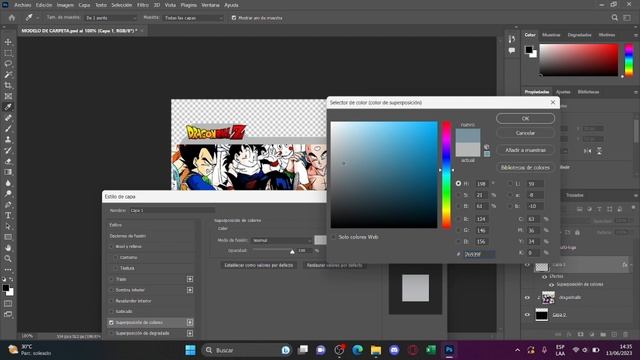This screenshot has height=360, width=640.
Task: Open Tam. de muestra dropdown
Action: point(111,18)
